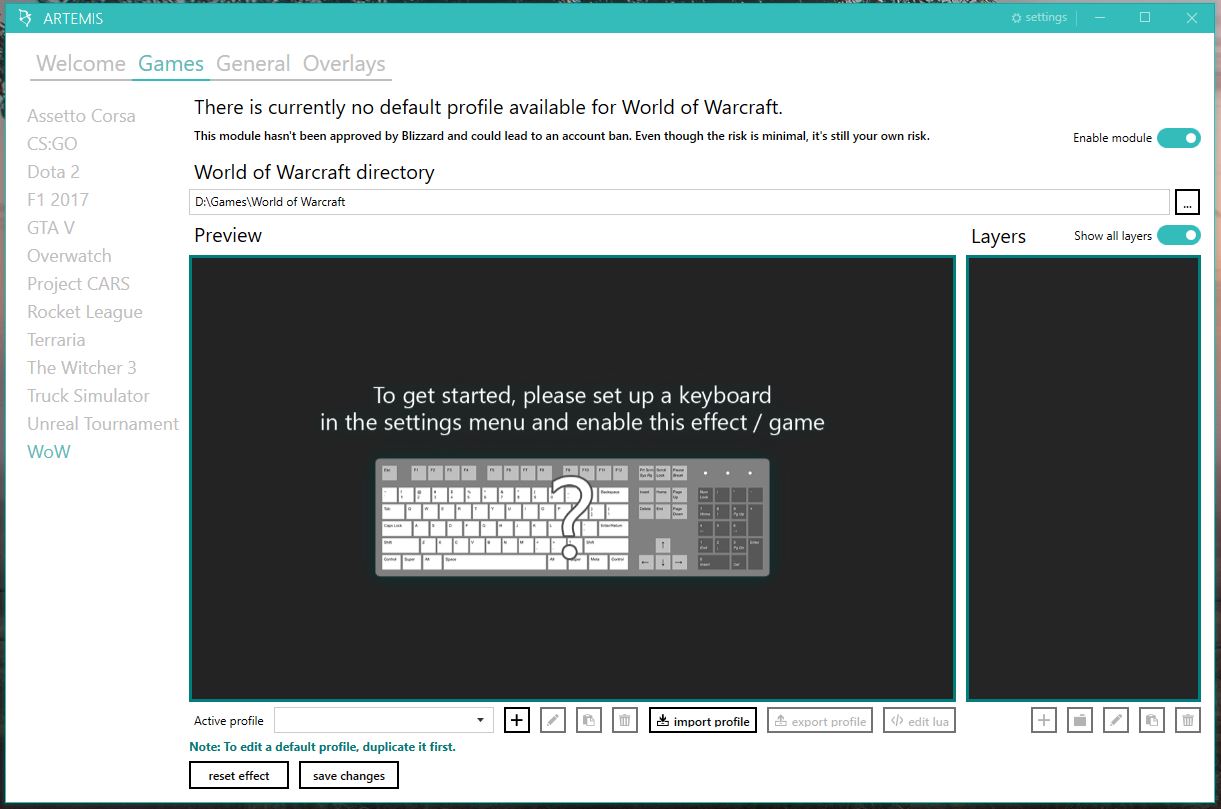Add a new layer with the plus icon
Screen dimensions: 1221x809
1043,720
